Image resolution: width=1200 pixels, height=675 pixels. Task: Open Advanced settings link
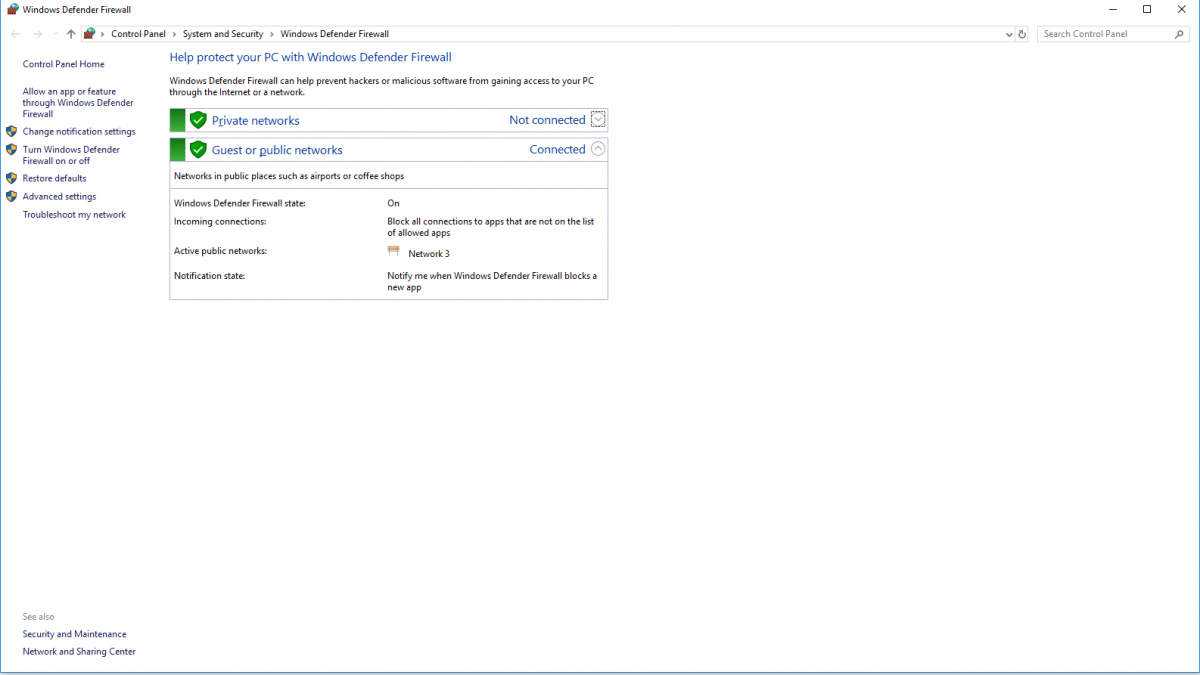pyautogui.click(x=60, y=197)
